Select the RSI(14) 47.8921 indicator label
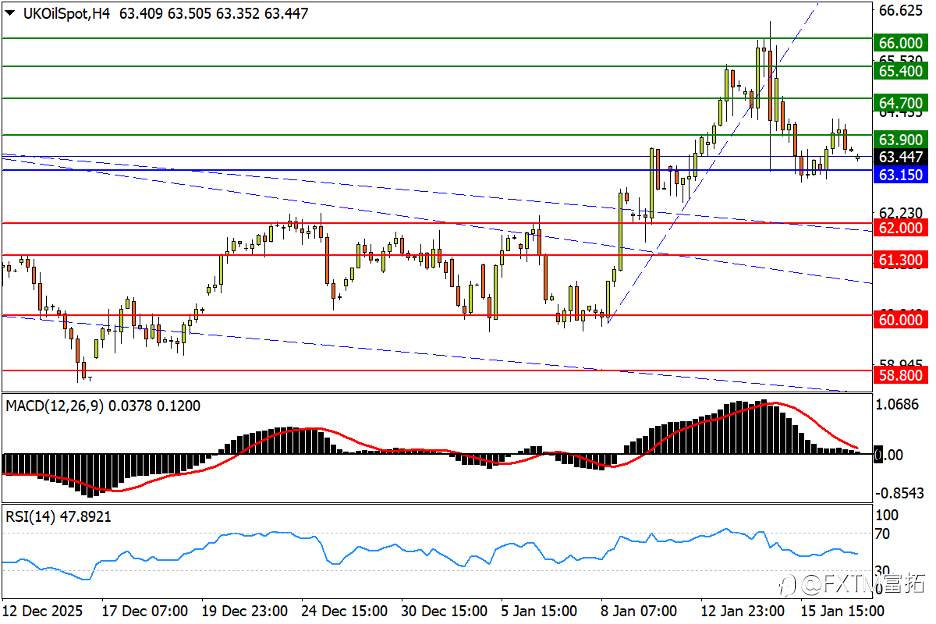The image size is (936, 624). click(58, 517)
